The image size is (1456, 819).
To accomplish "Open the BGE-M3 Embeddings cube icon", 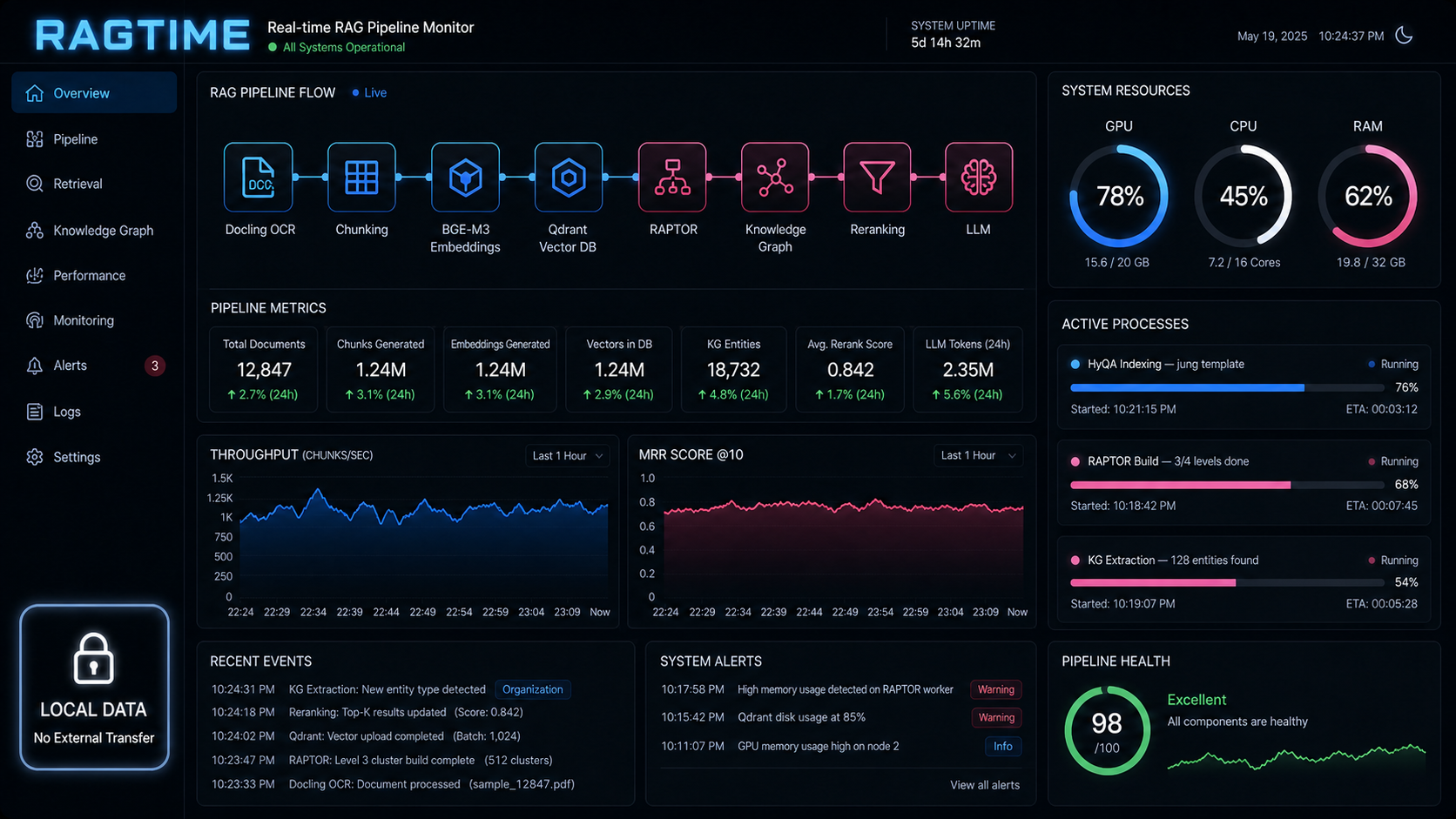I will [x=465, y=178].
